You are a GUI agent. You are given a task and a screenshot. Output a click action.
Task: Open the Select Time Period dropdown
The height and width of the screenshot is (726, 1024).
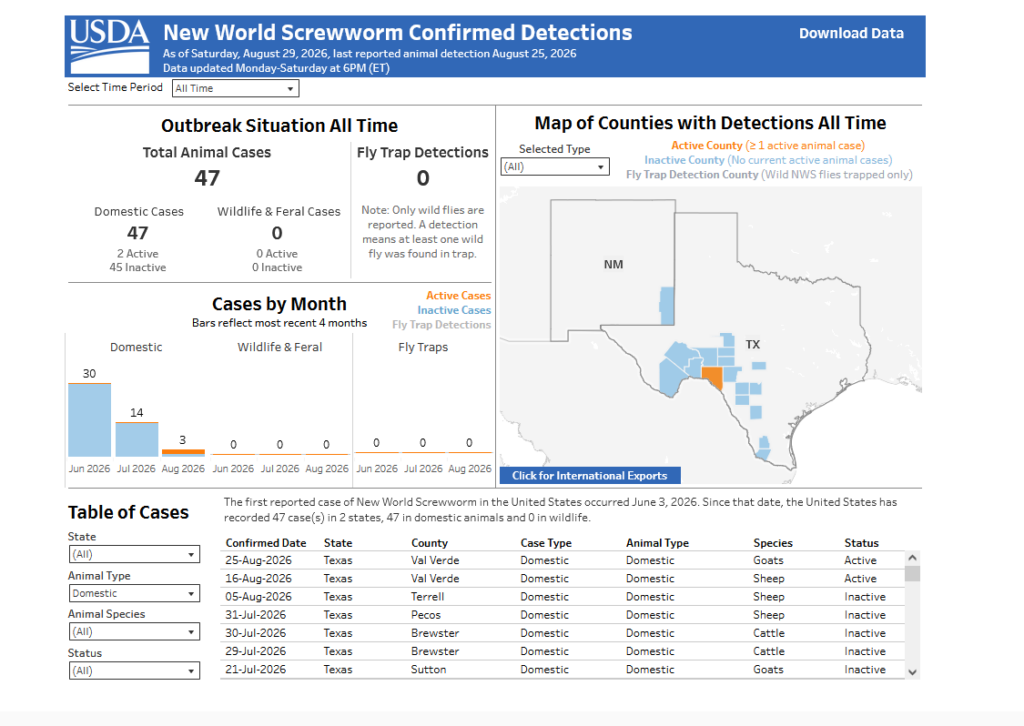point(235,88)
